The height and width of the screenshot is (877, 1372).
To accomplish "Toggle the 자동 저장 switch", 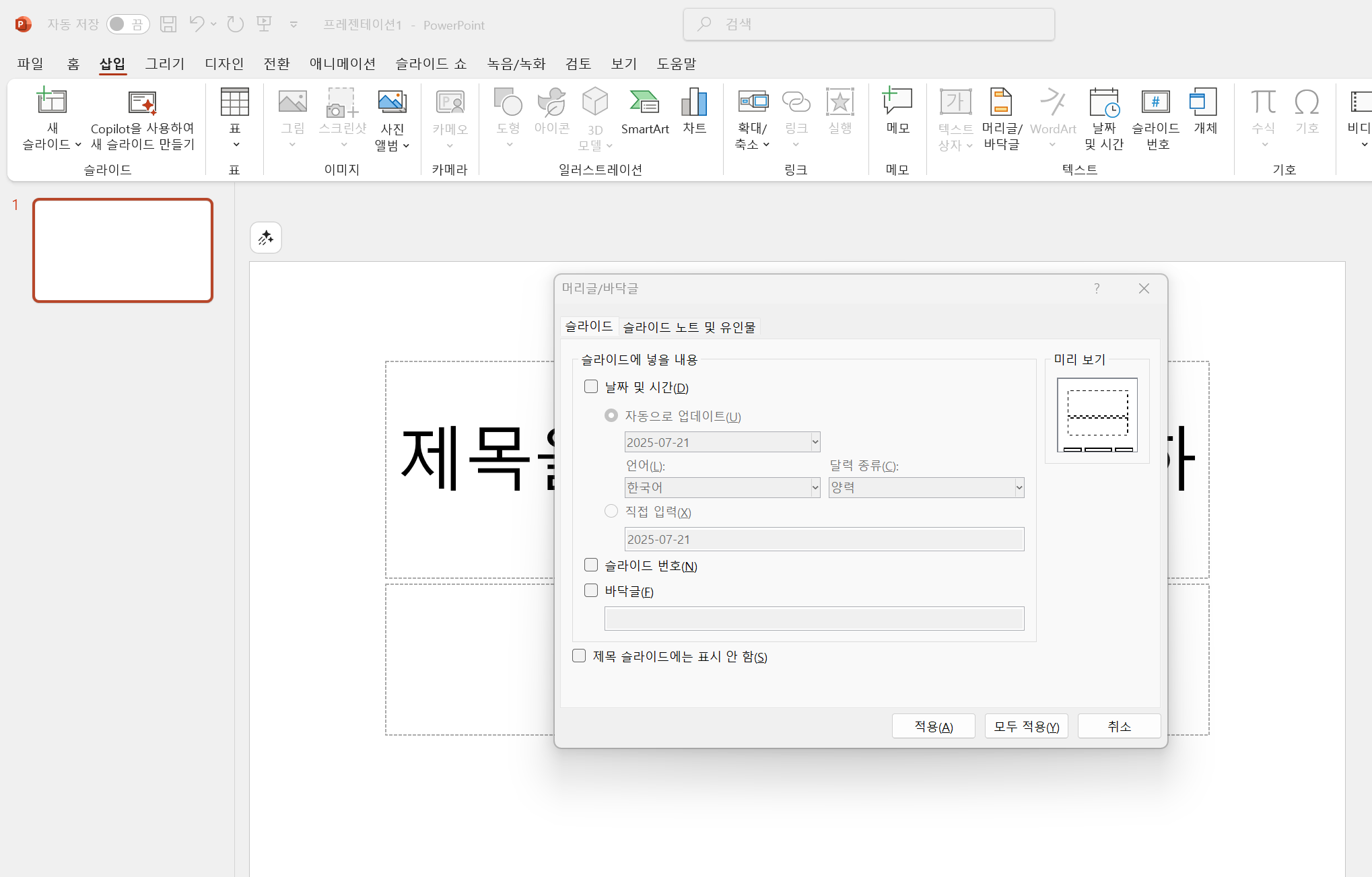I will tap(128, 25).
